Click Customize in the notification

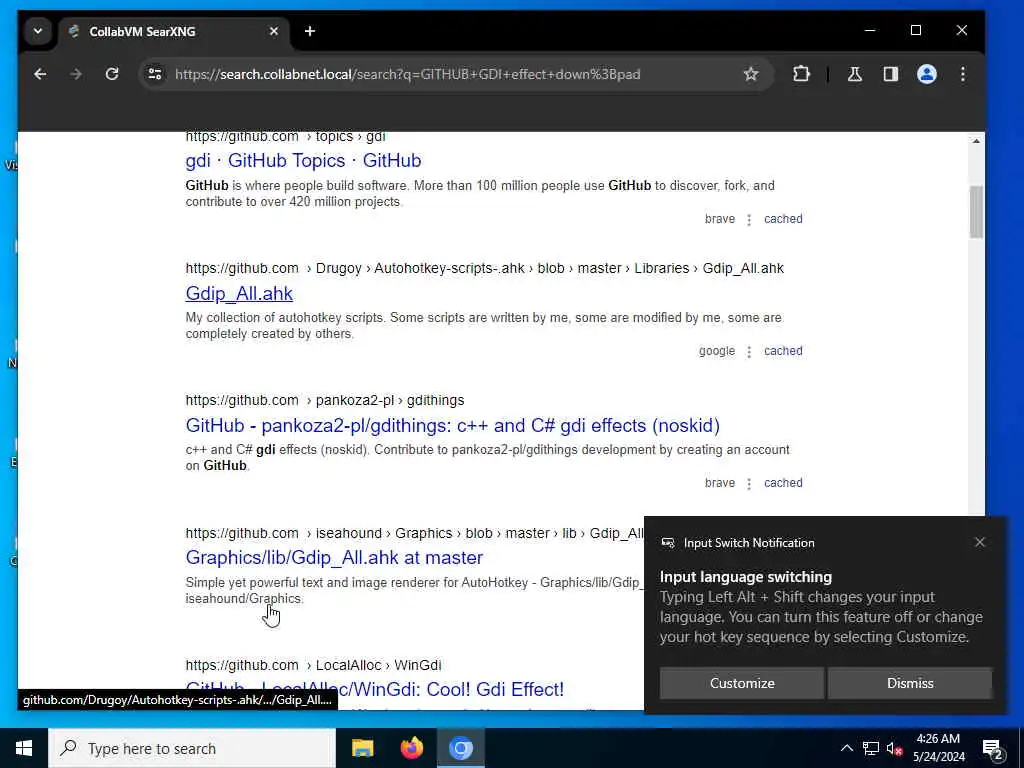pos(742,684)
